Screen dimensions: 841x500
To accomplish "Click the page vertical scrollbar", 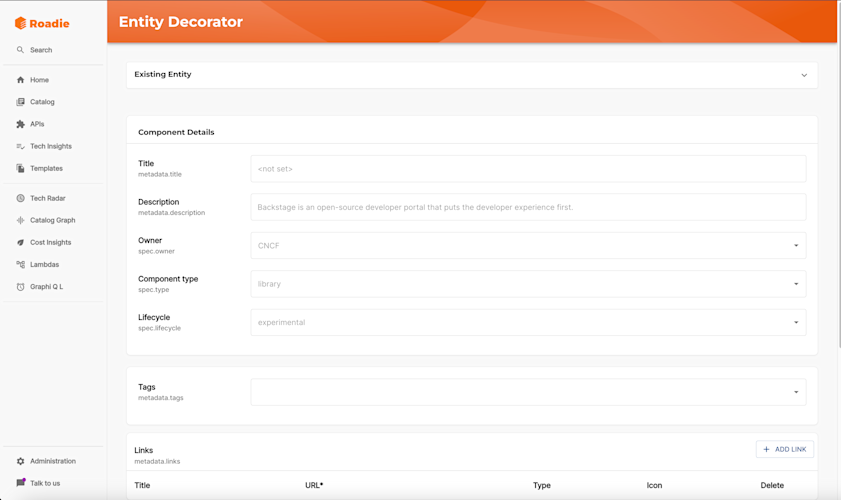I will click(839, 174).
